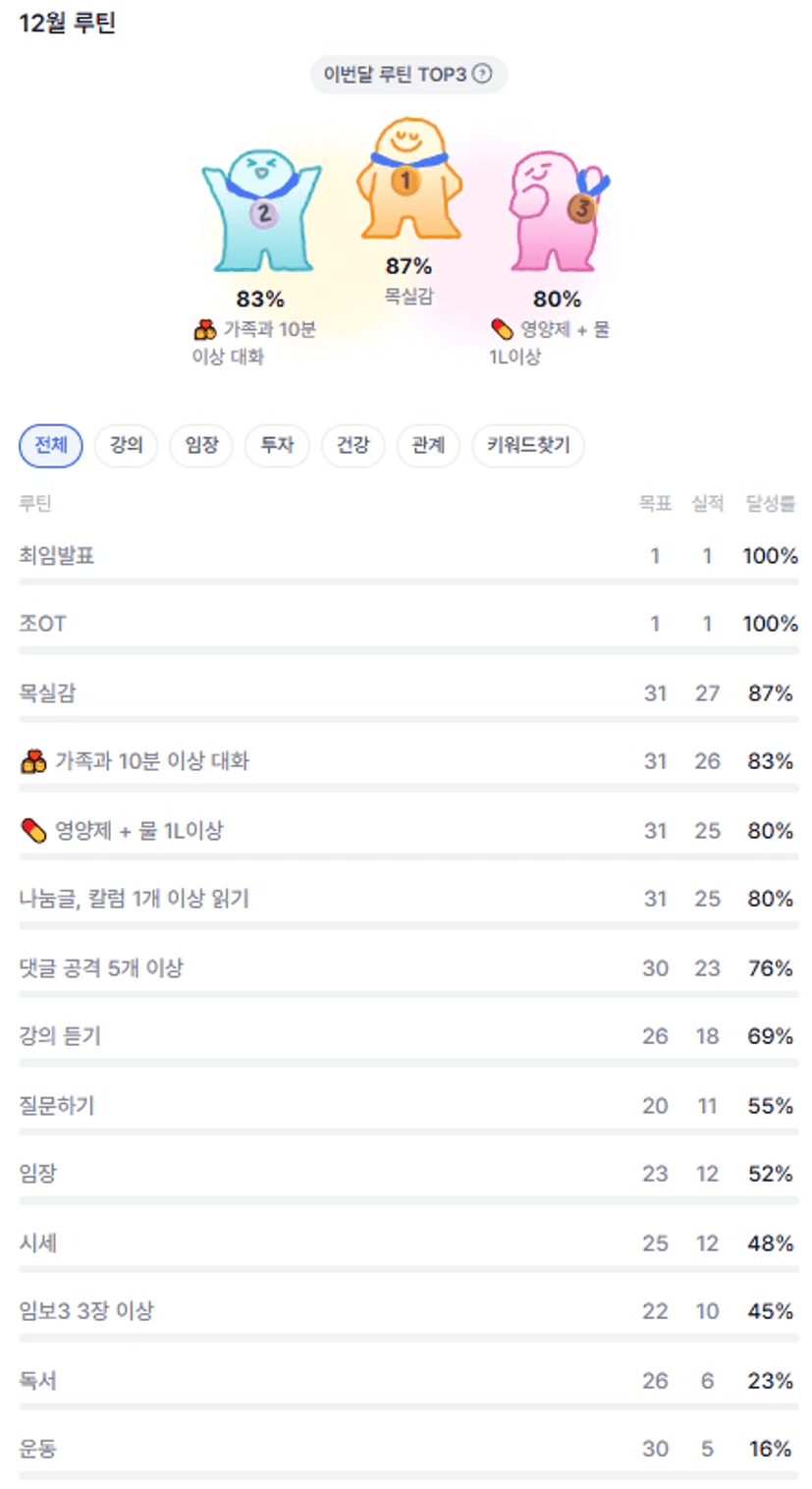Filter routines by 투자 tab
Viewport: 812px width, 1489px height.
[x=277, y=446]
